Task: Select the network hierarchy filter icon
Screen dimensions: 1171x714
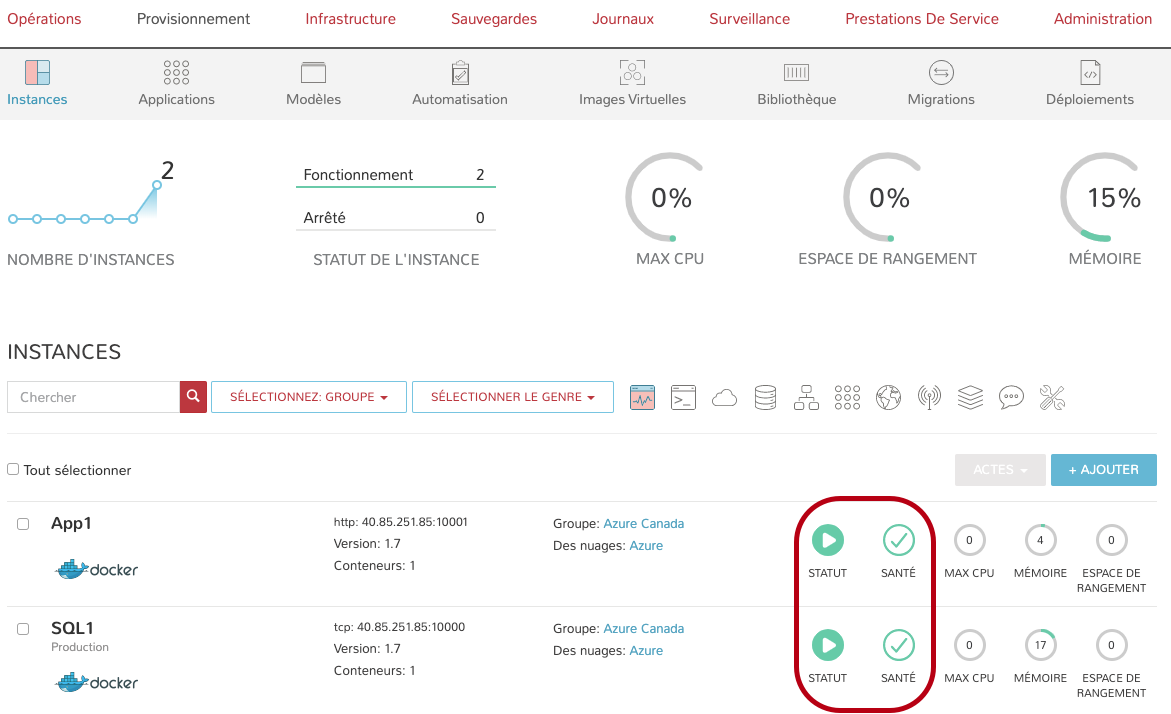Action: coord(806,397)
